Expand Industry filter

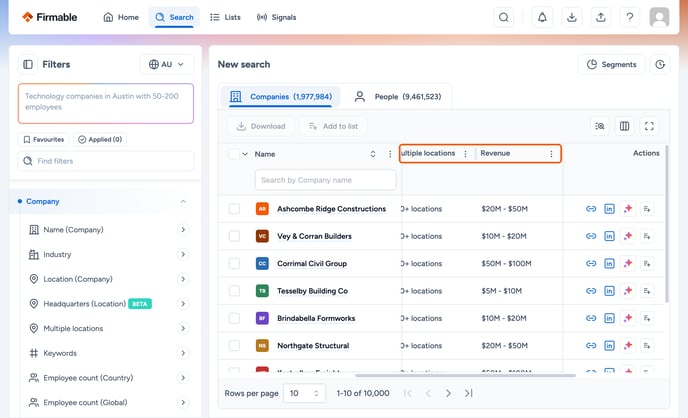(x=183, y=254)
